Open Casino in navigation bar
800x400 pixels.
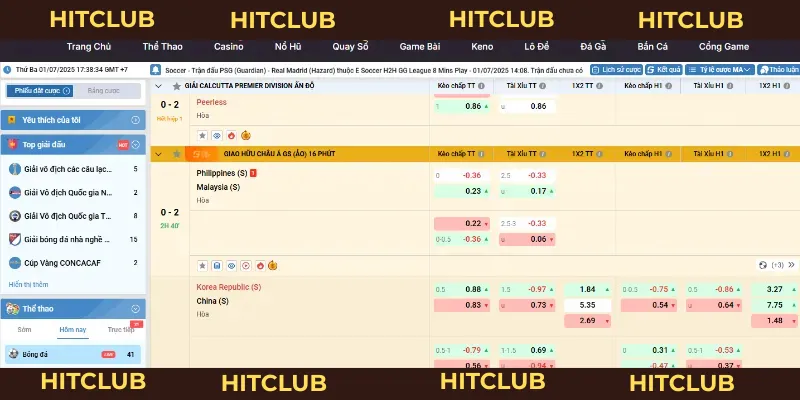click(229, 46)
